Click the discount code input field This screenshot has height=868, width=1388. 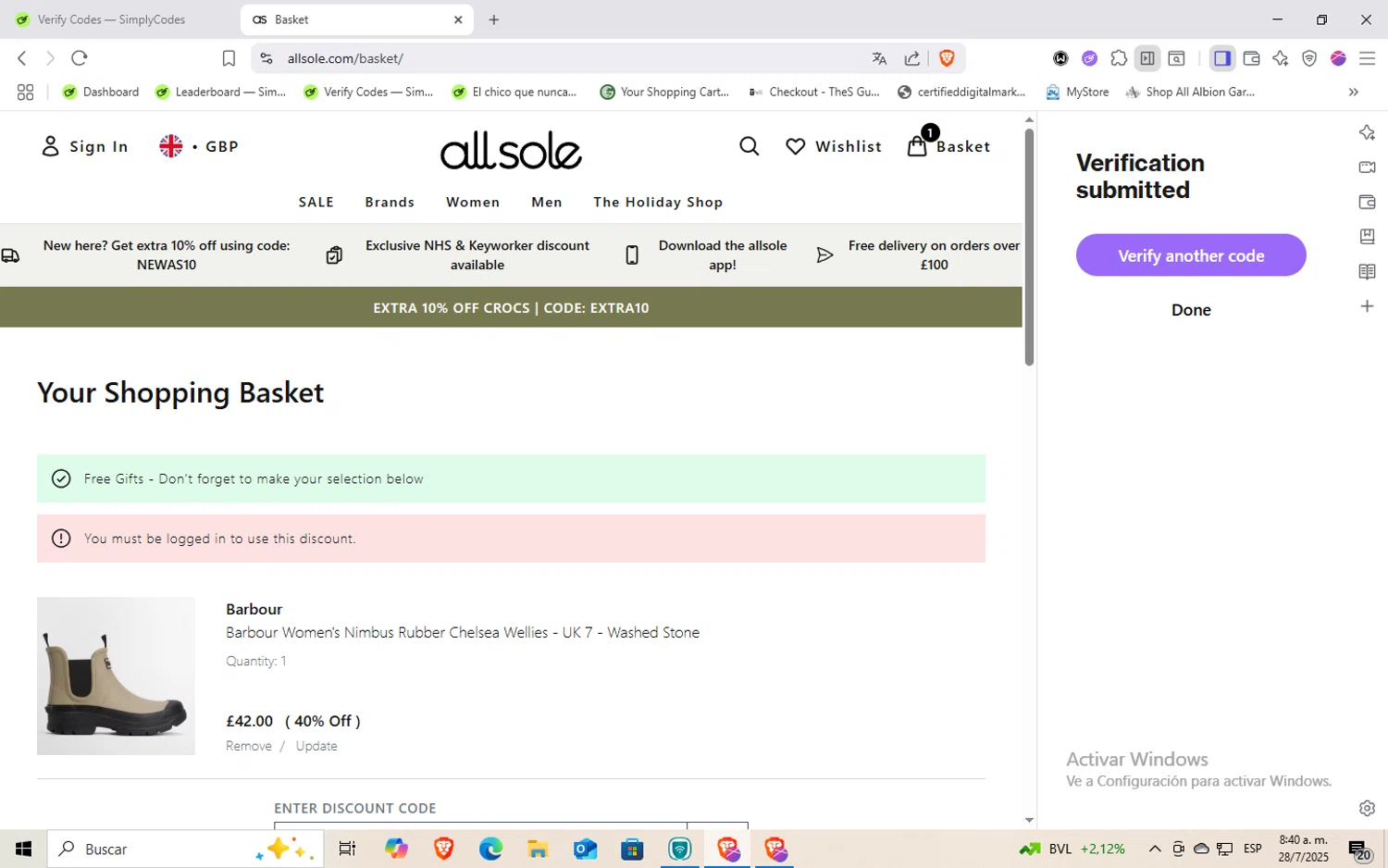pyautogui.click(x=480, y=824)
